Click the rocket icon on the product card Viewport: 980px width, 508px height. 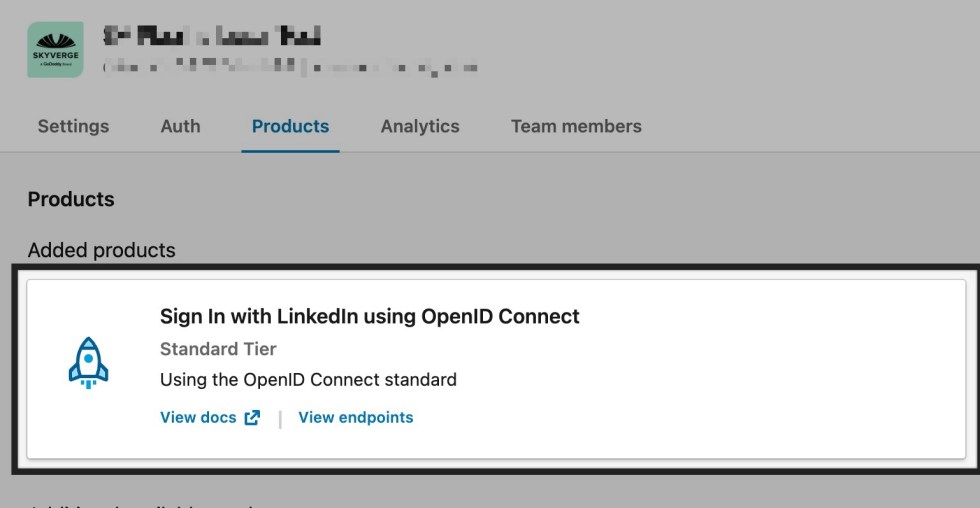click(x=88, y=363)
